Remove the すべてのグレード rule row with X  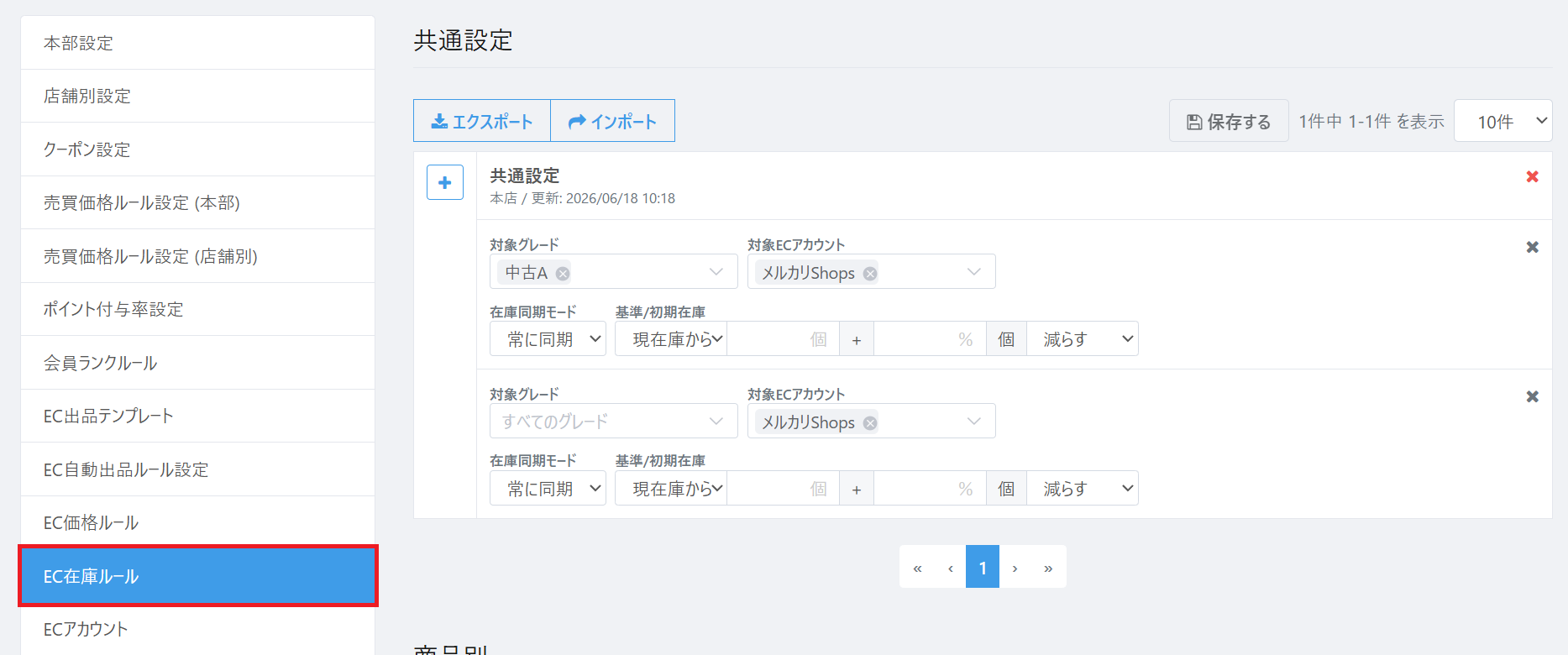[1532, 396]
